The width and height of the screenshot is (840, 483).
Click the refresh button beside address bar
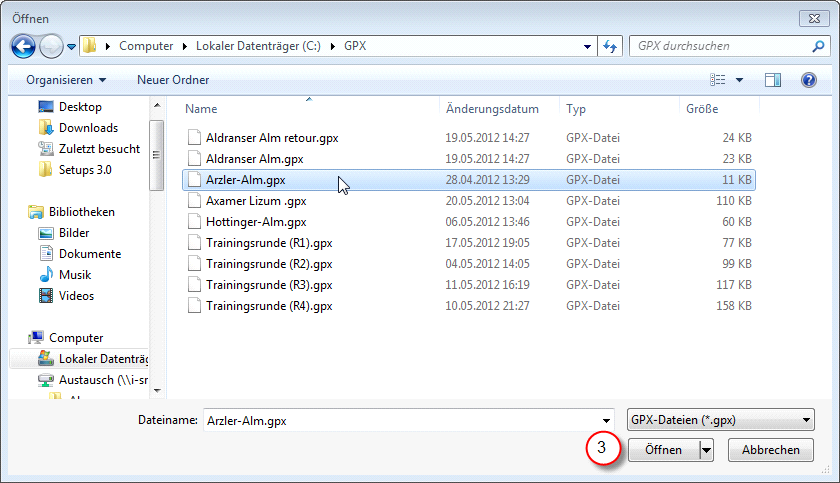[x=611, y=46]
